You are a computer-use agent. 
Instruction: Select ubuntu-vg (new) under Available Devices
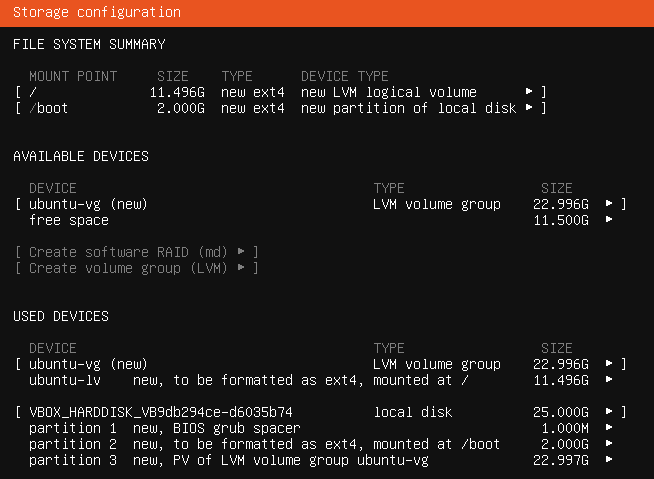pyautogui.click(x=321, y=204)
